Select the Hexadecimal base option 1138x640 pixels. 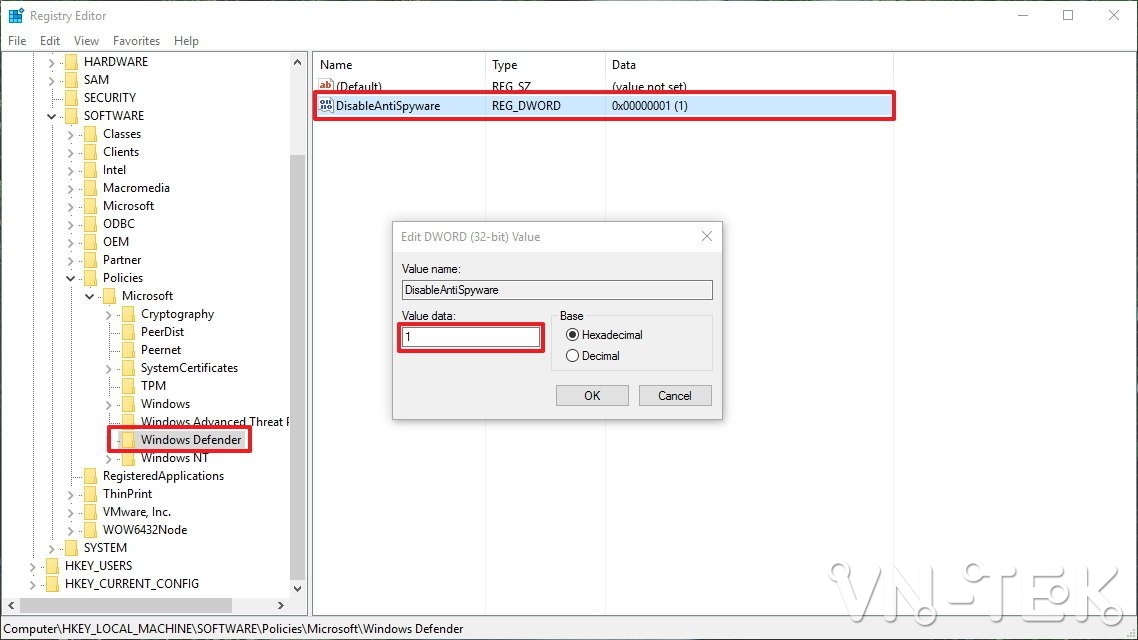coord(572,335)
